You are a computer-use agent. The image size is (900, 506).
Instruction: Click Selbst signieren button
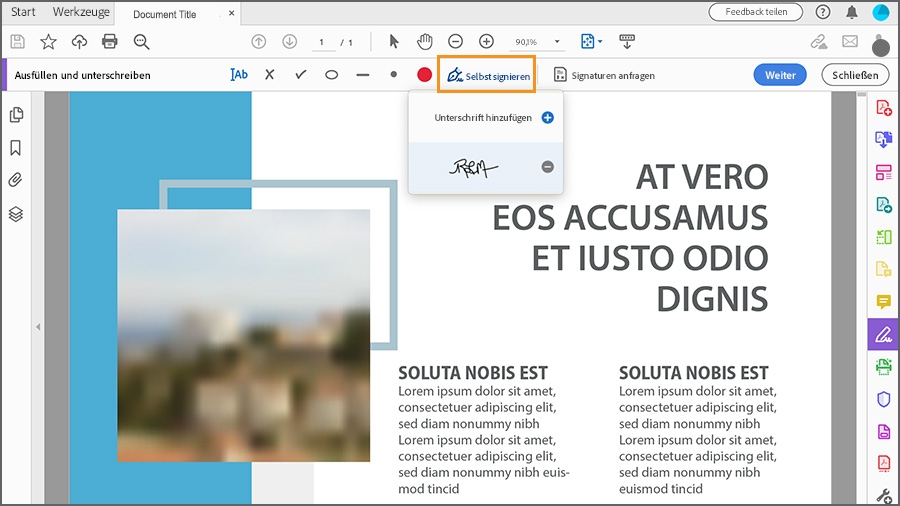point(487,75)
